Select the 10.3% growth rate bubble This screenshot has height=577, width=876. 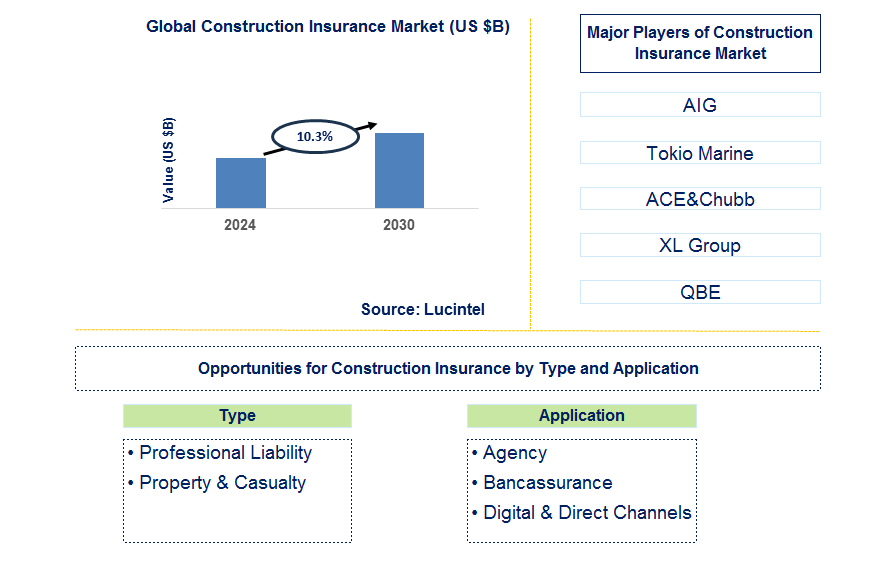click(x=315, y=137)
